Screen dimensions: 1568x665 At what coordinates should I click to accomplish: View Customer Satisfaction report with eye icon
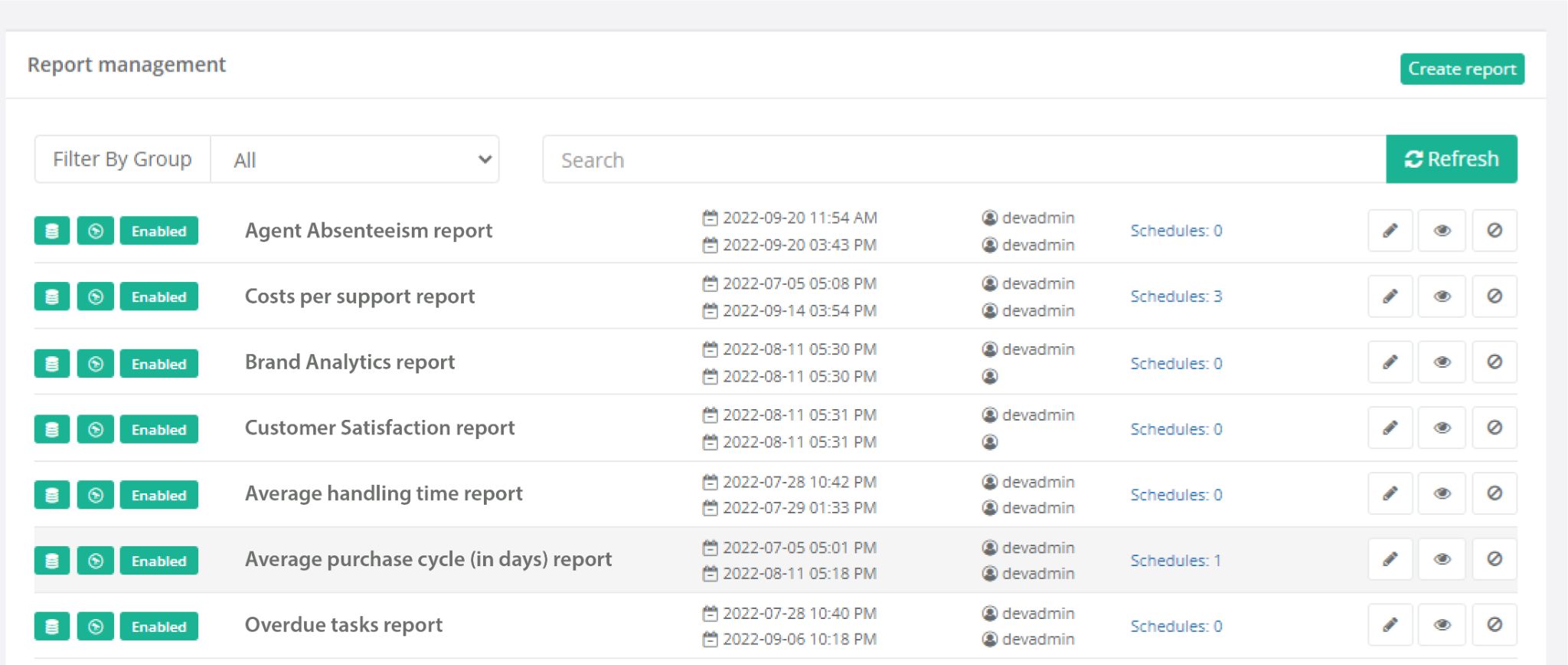tap(1442, 428)
